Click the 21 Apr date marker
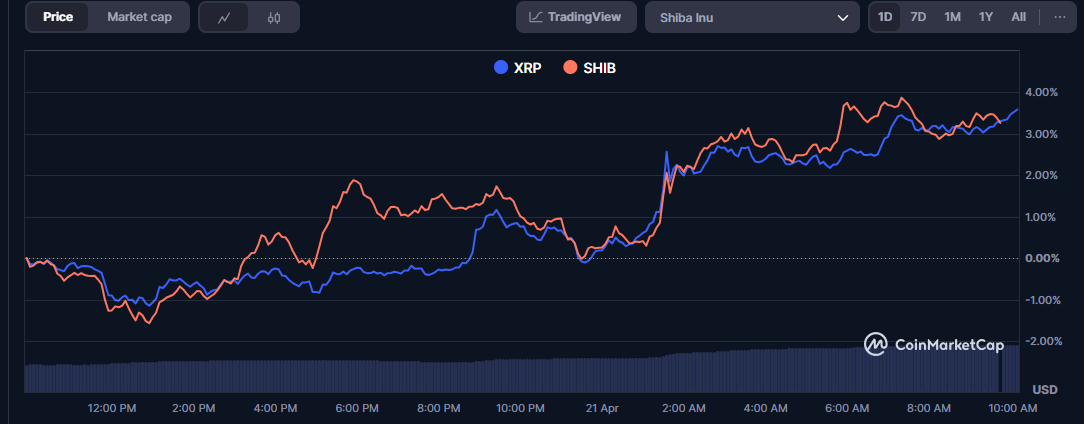 coord(600,408)
